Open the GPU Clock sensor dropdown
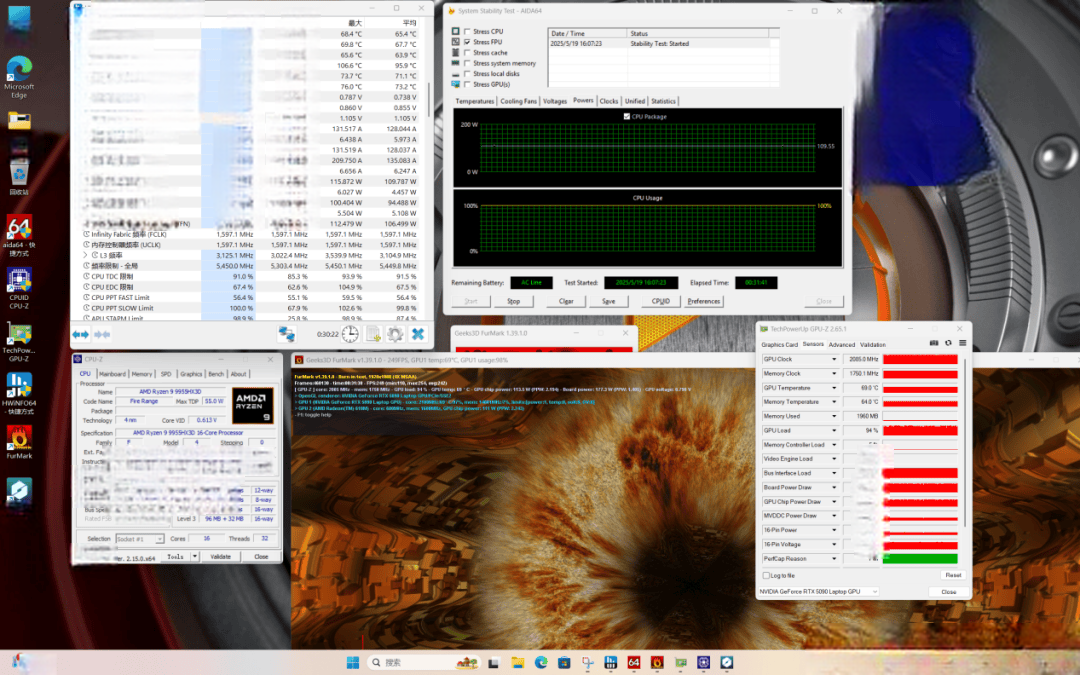Screen dimensions: 1080x675 tap(834, 360)
